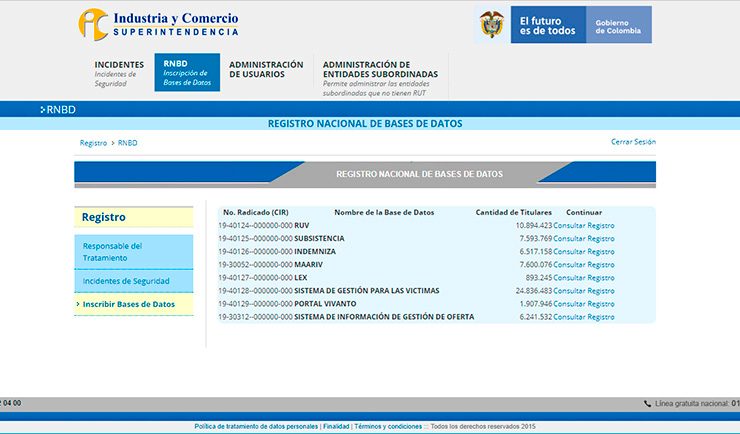
Task: Click the Registro breadcrumb link
Action: (x=93, y=143)
